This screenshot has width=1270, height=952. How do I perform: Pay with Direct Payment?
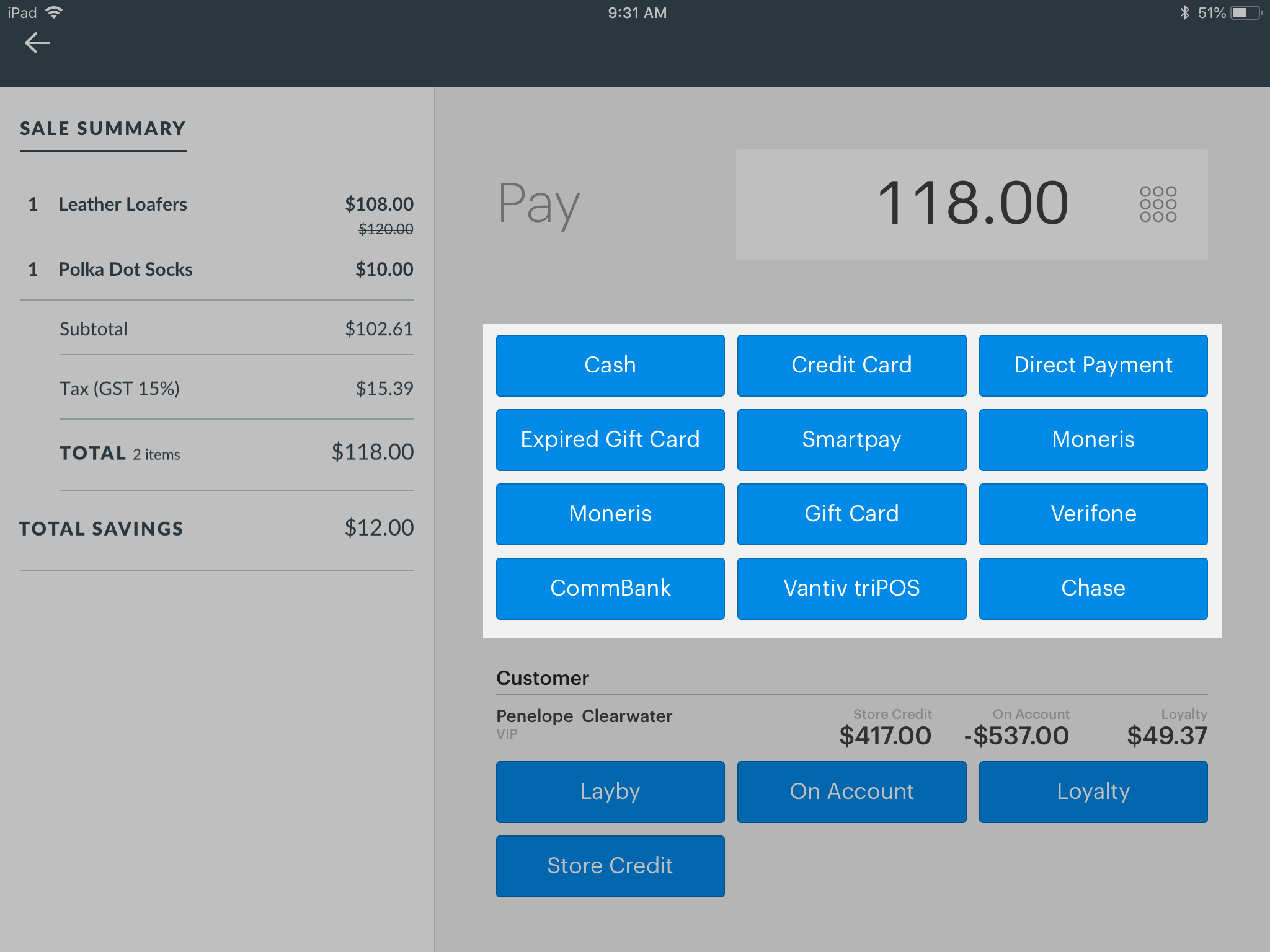[x=1093, y=365]
